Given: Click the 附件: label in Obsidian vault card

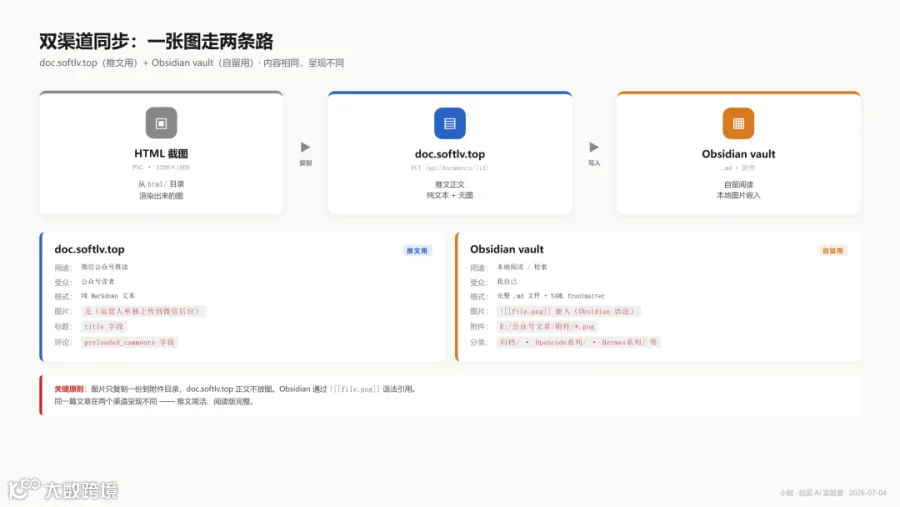Looking at the screenshot, I should coord(478,327).
